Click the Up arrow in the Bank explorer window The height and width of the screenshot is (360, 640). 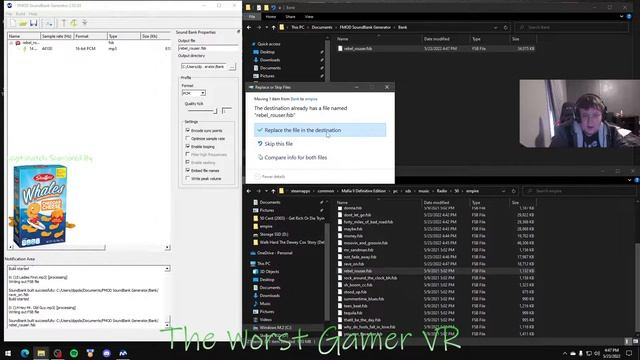tap(273, 27)
